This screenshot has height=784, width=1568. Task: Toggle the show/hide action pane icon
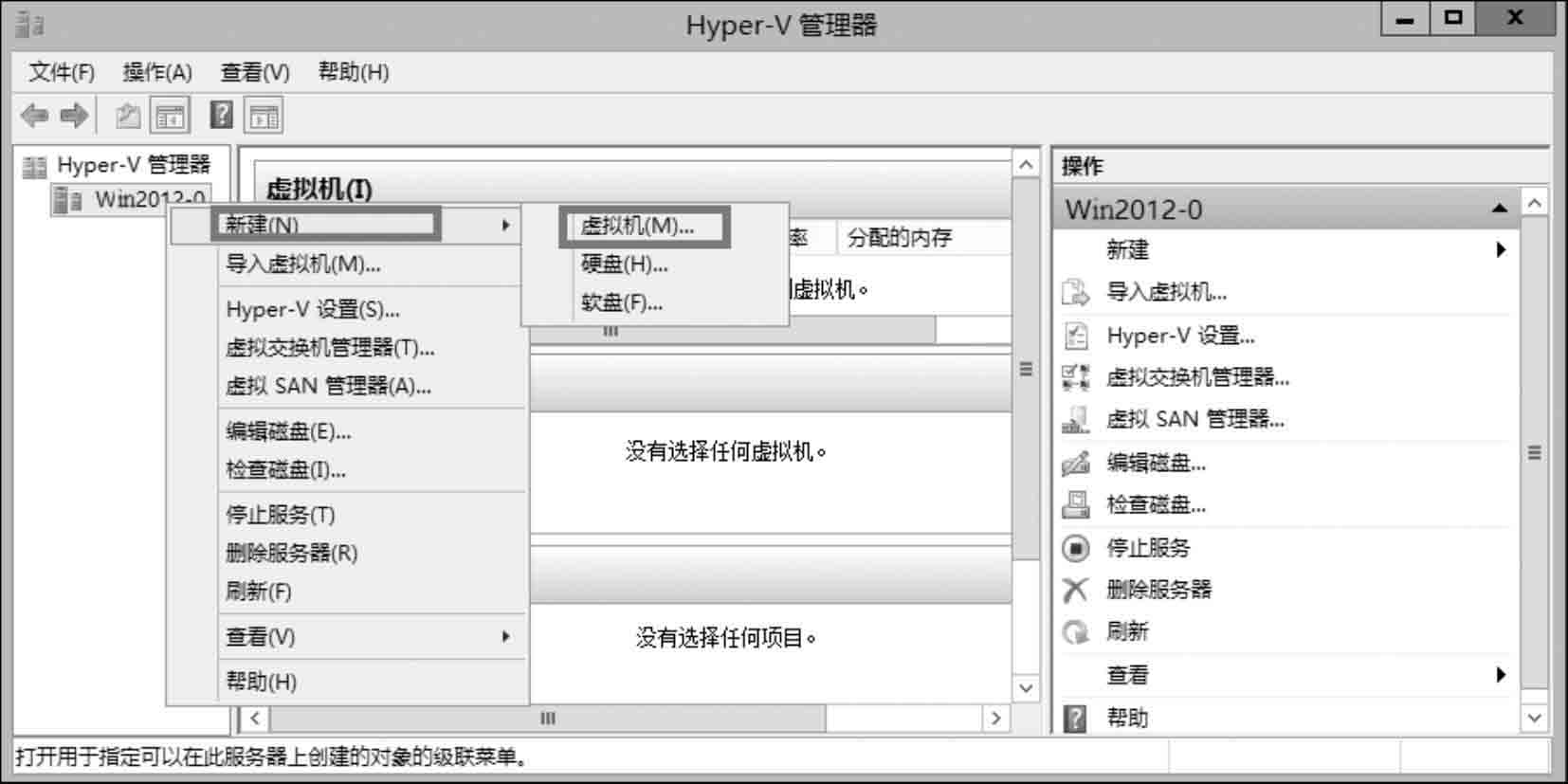264,117
